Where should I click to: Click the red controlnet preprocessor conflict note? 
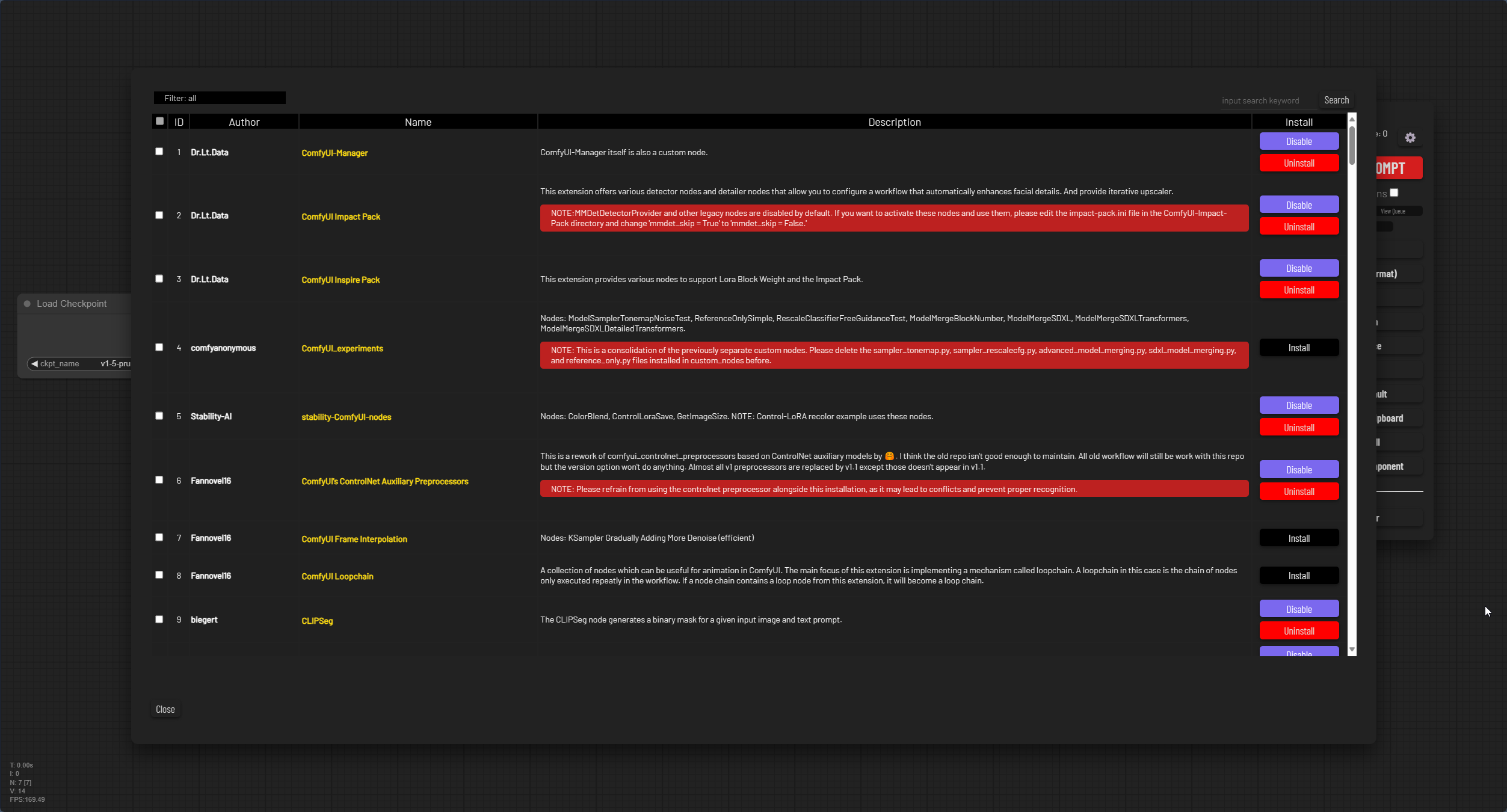(x=894, y=489)
